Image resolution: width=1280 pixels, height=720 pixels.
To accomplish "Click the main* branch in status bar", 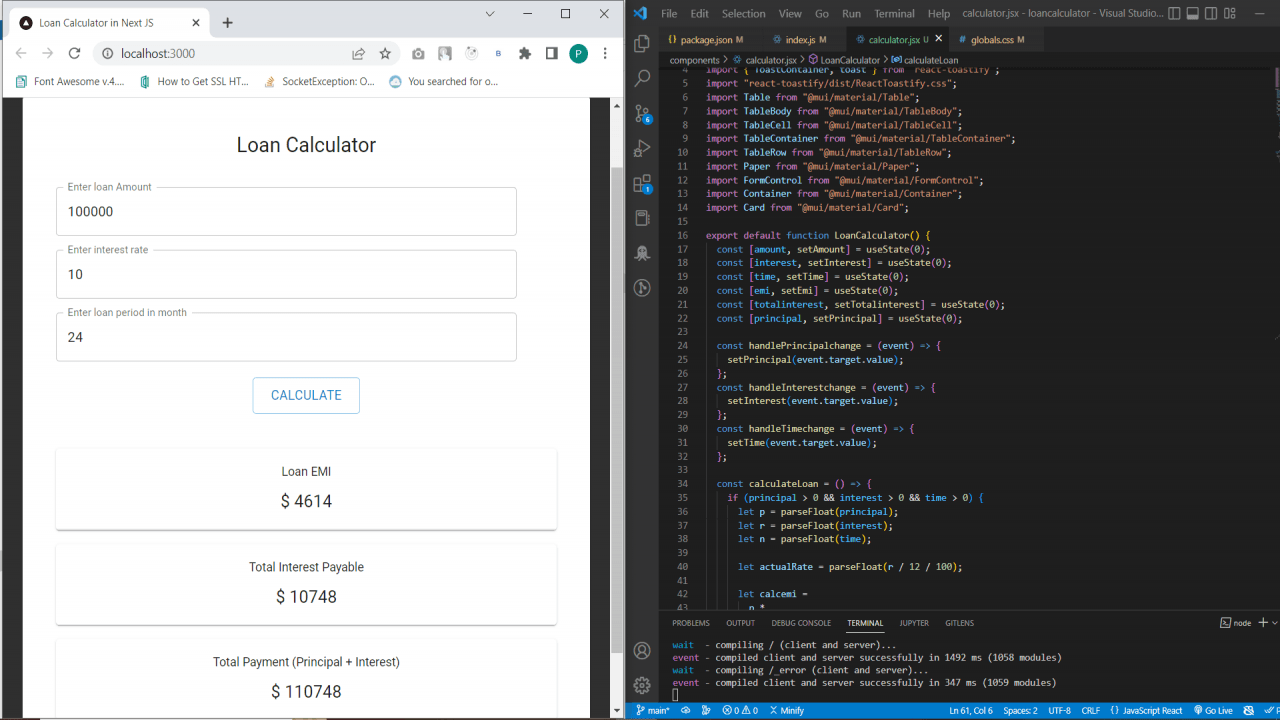I will (653, 710).
